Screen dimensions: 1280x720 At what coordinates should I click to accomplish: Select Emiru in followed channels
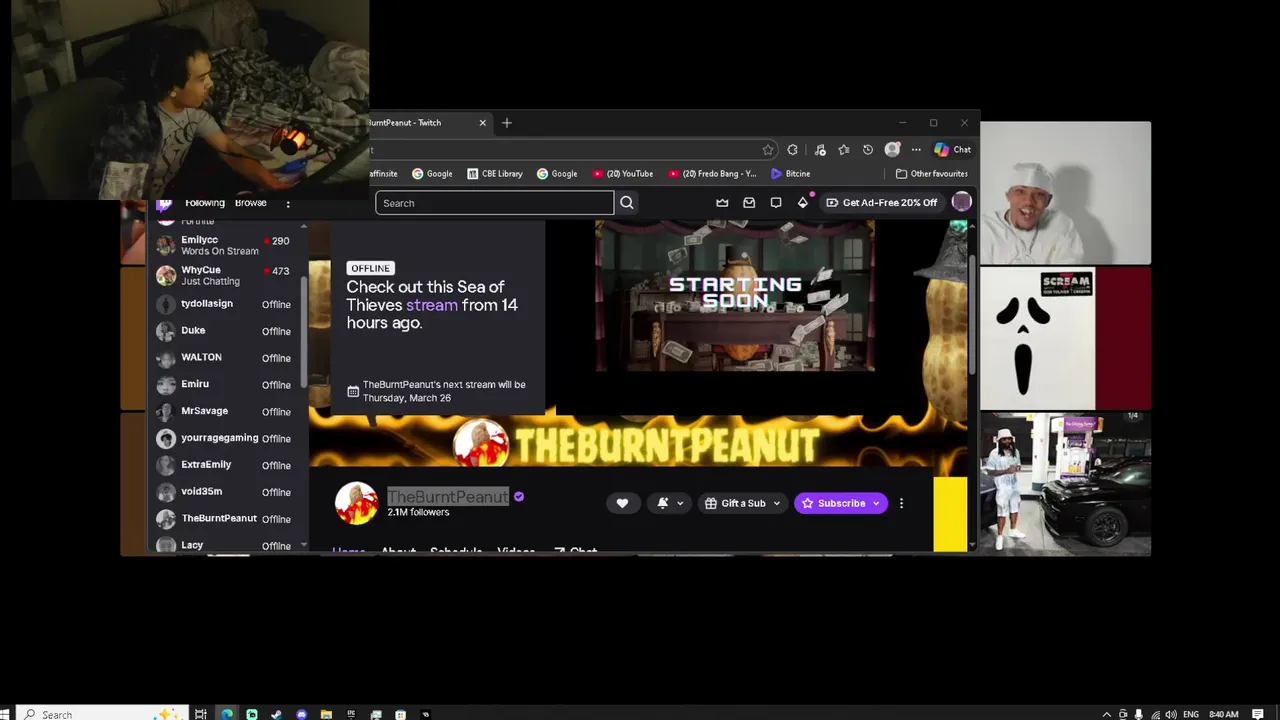(225, 385)
